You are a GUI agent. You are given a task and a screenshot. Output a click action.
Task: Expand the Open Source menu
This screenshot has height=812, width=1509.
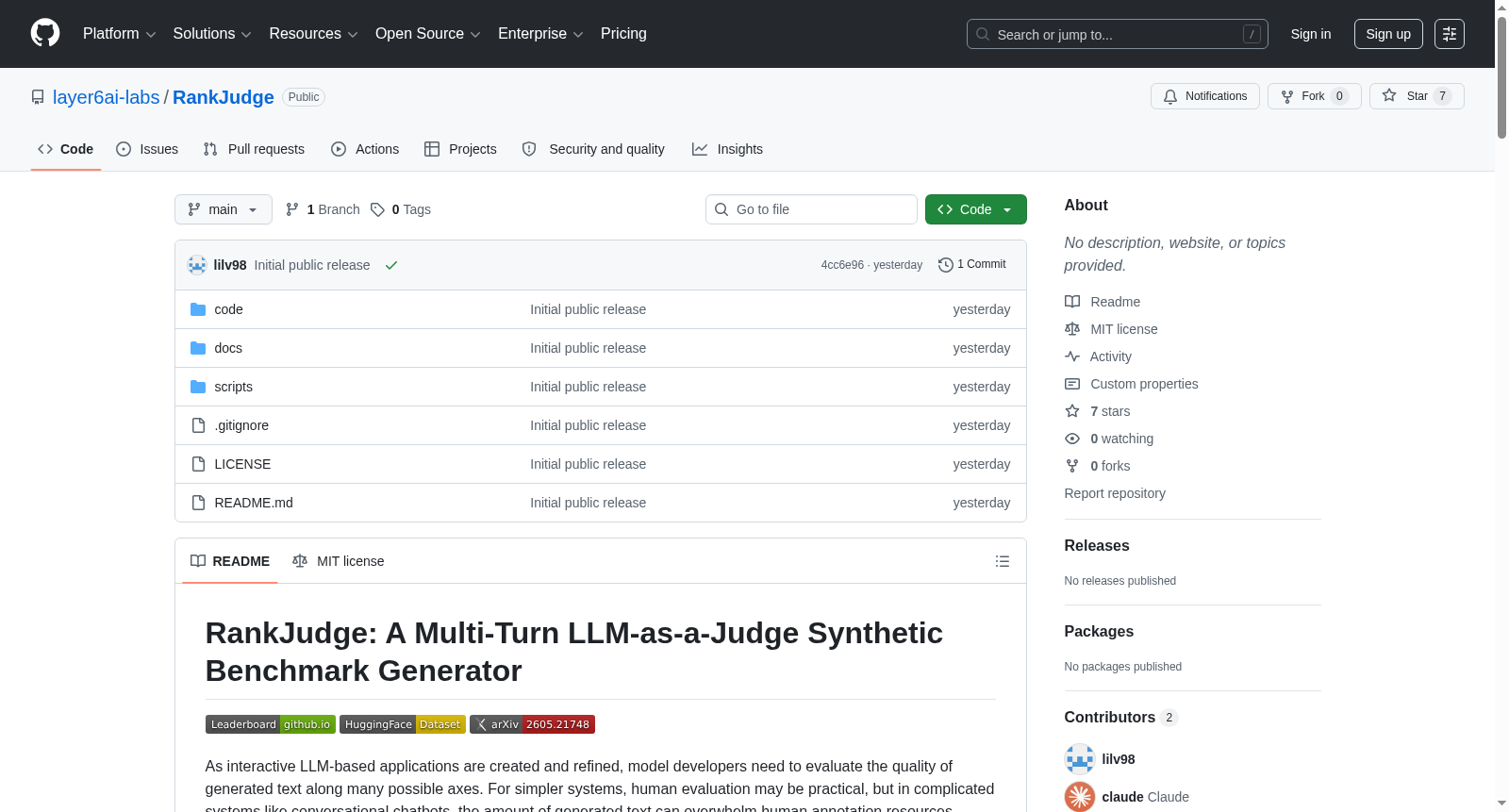428,34
